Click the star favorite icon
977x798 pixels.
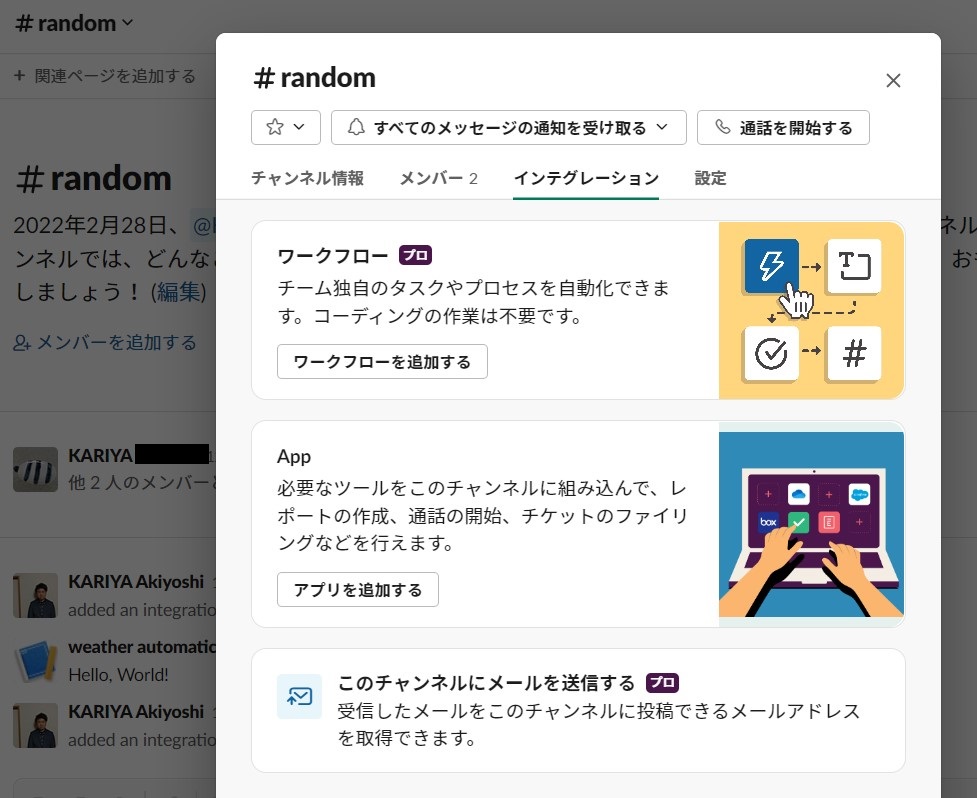click(x=275, y=128)
